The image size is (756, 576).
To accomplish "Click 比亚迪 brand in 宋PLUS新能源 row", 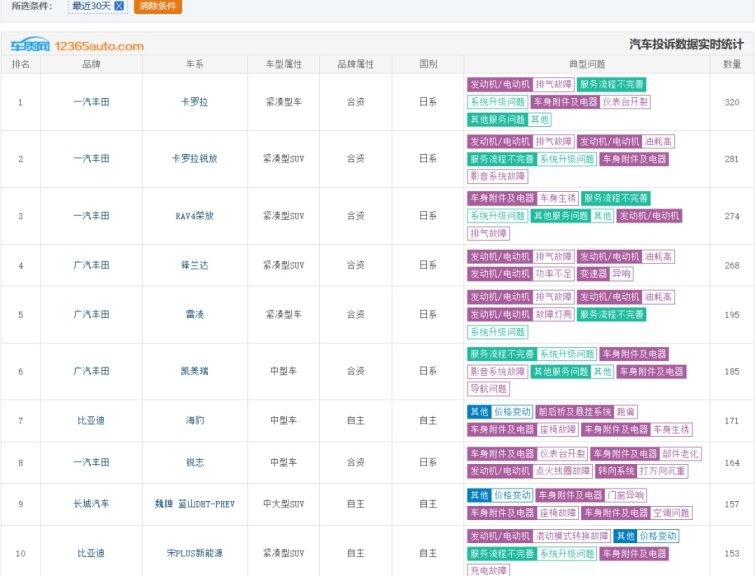I will pos(91,553).
